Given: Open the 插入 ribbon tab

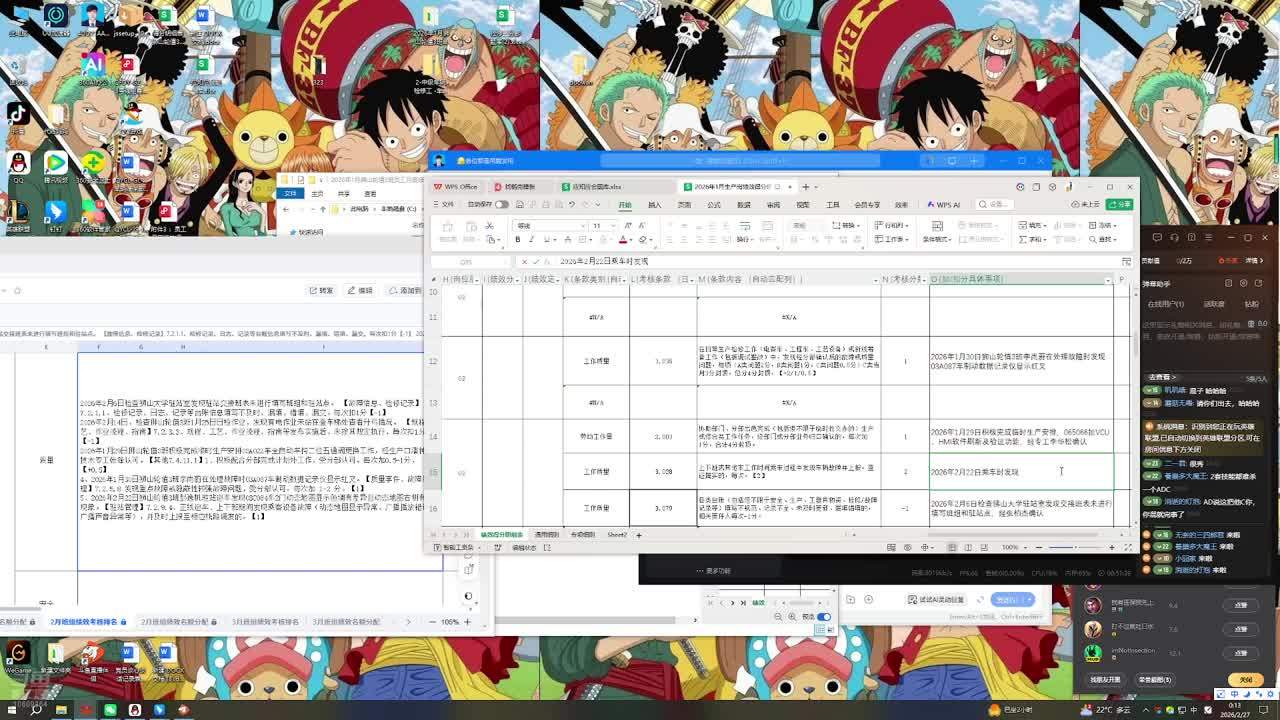Looking at the screenshot, I should tap(654, 205).
